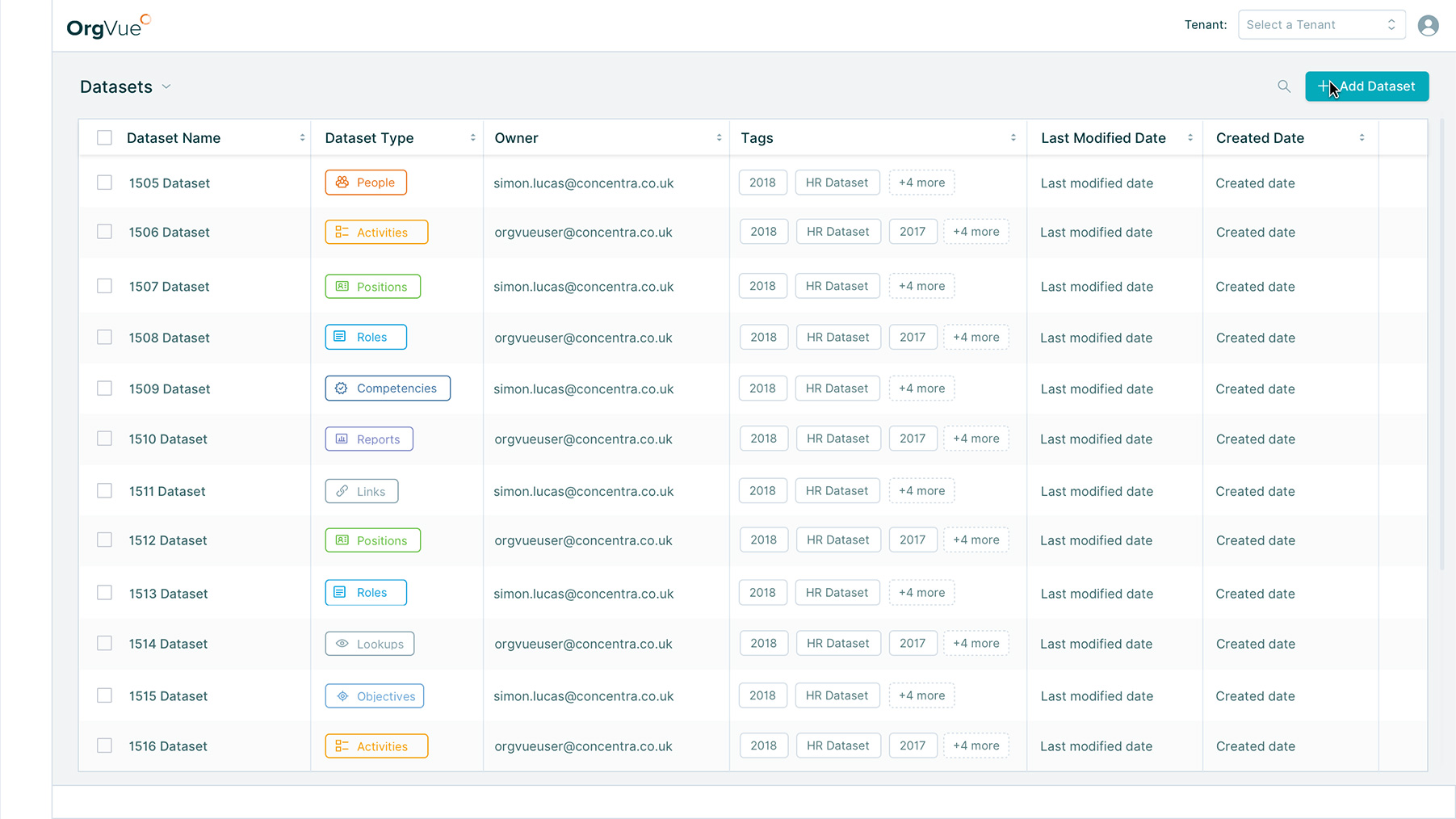Sort by Created Date column arrows

coord(1362,138)
